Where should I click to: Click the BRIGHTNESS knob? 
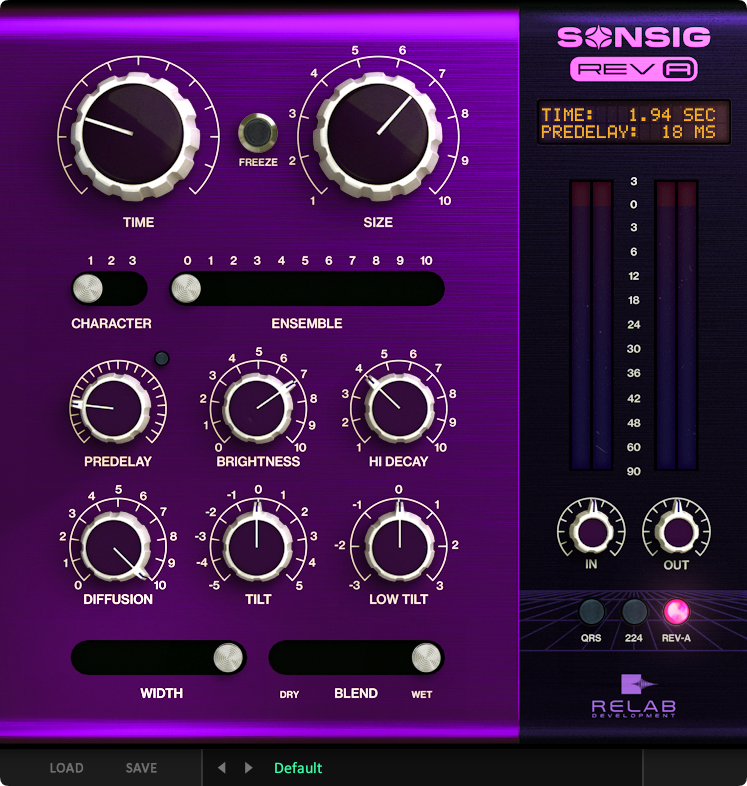[257, 404]
